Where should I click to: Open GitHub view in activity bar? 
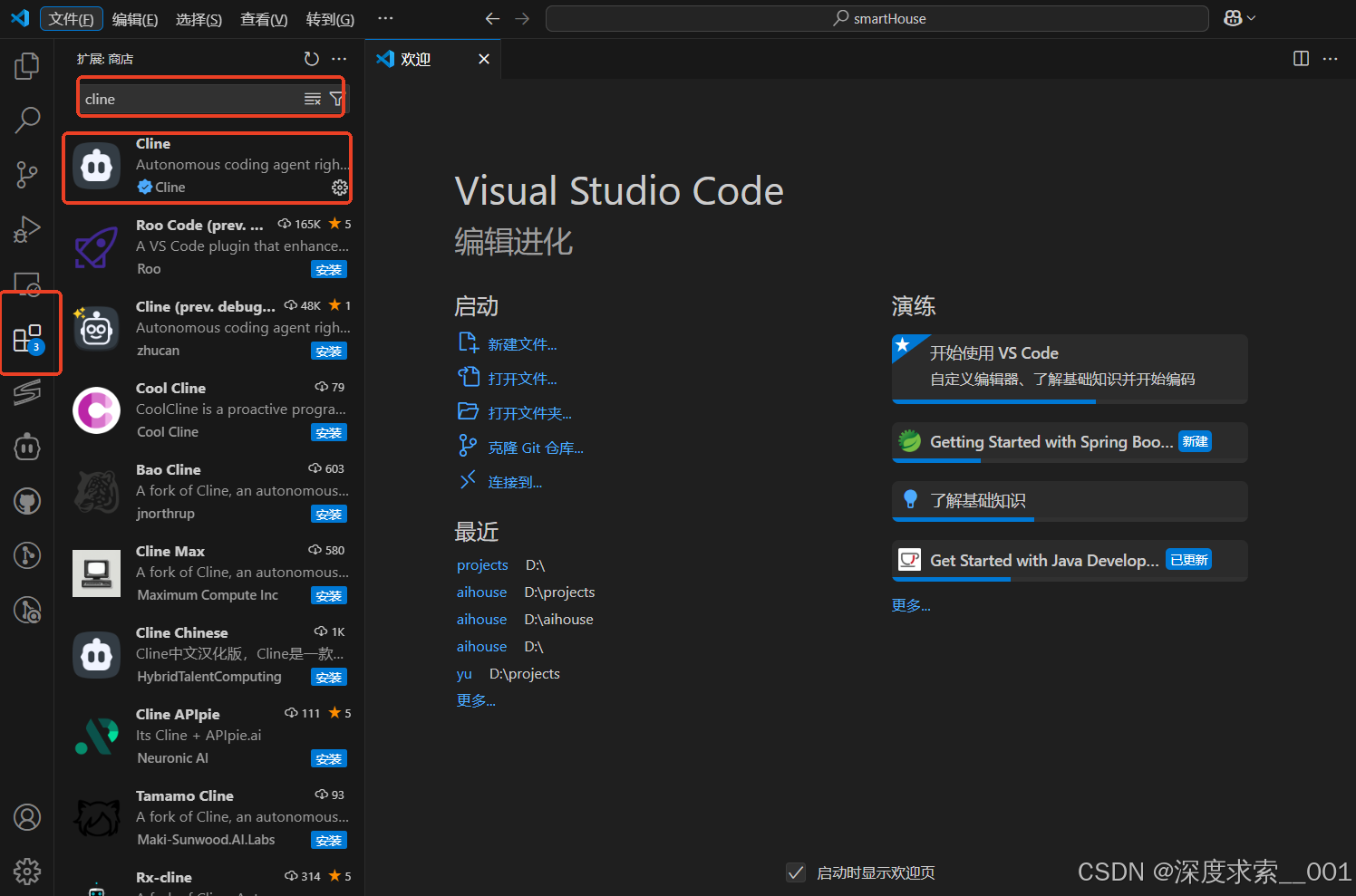(27, 501)
